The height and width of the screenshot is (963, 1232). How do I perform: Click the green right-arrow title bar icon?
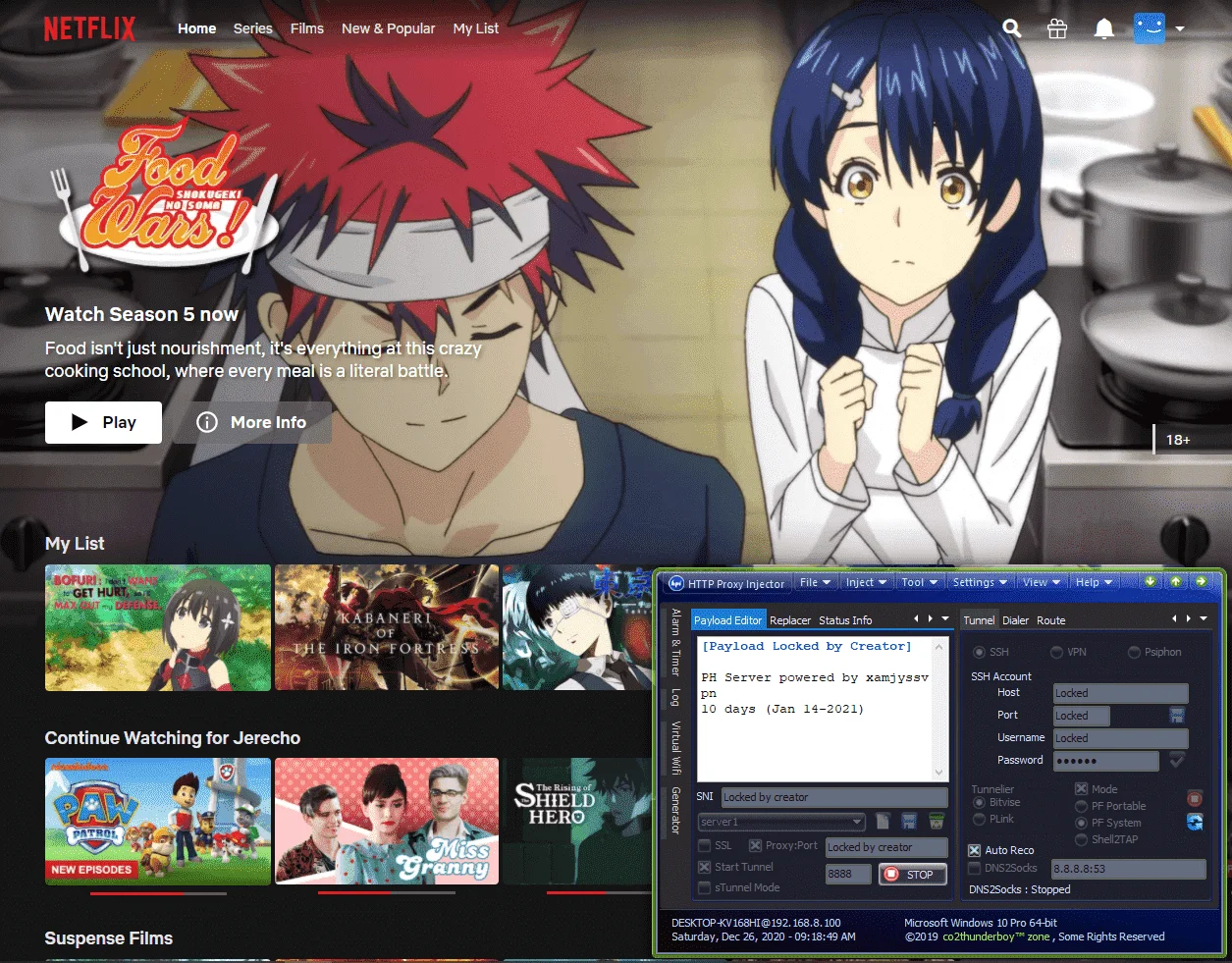[1200, 582]
